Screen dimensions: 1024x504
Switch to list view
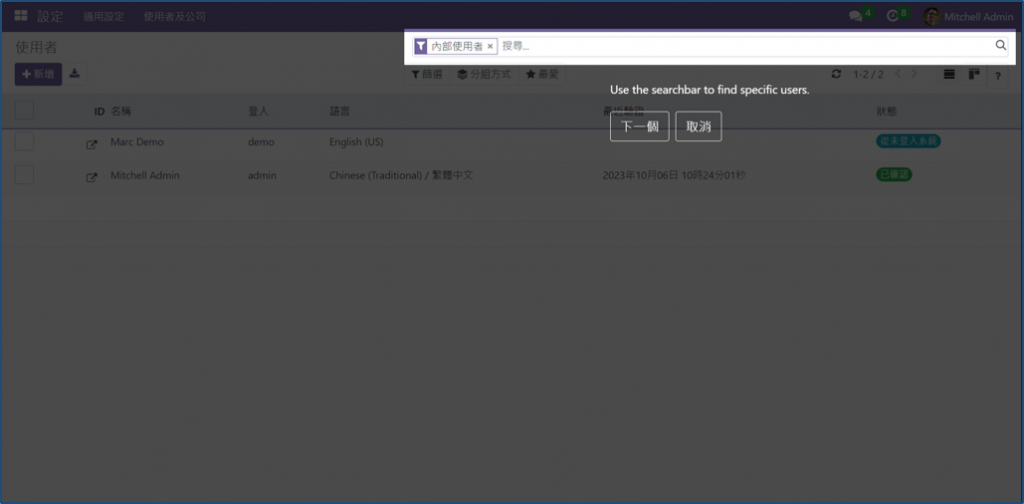[950, 74]
